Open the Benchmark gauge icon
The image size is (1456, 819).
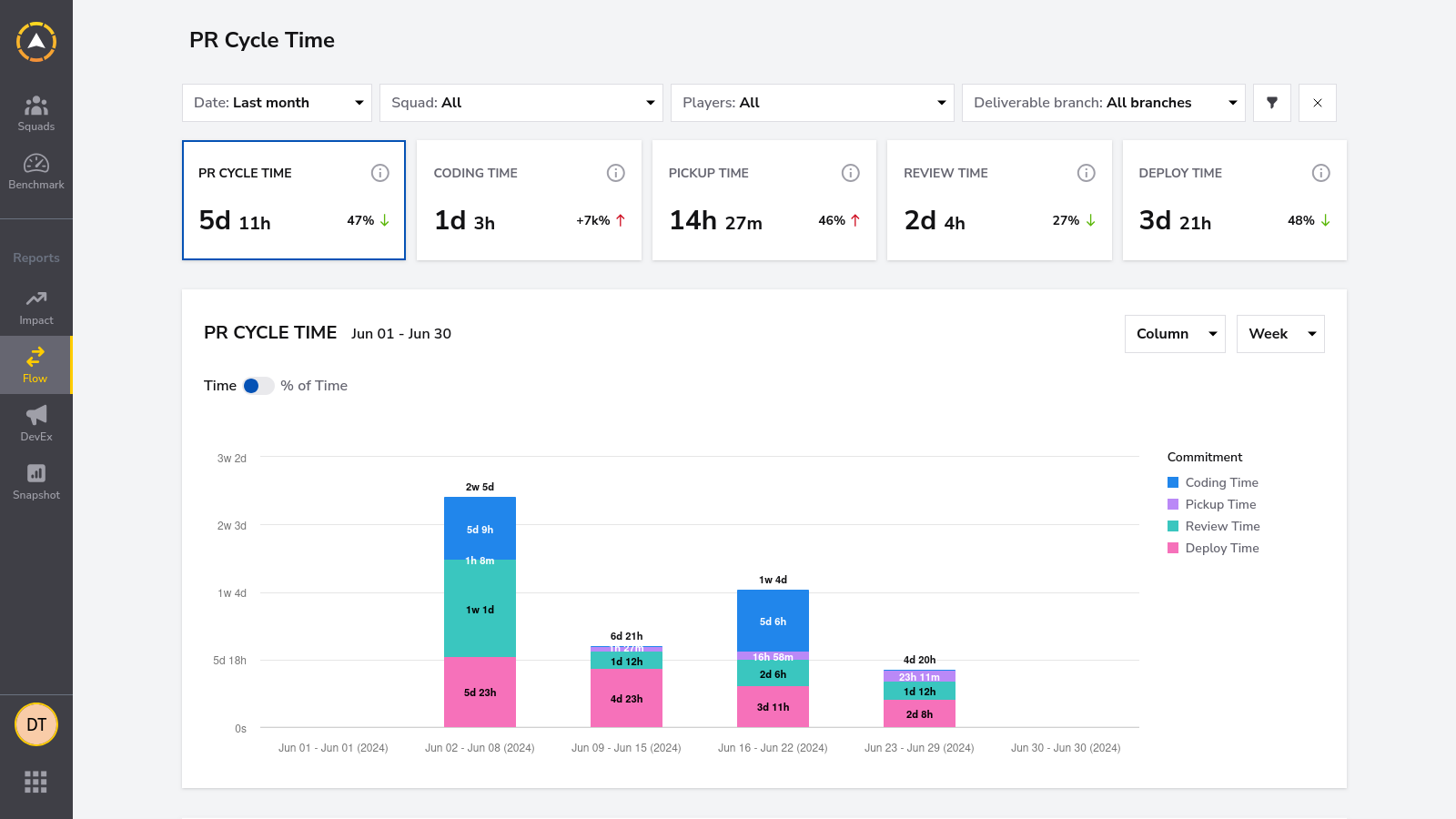[x=36, y=164]
